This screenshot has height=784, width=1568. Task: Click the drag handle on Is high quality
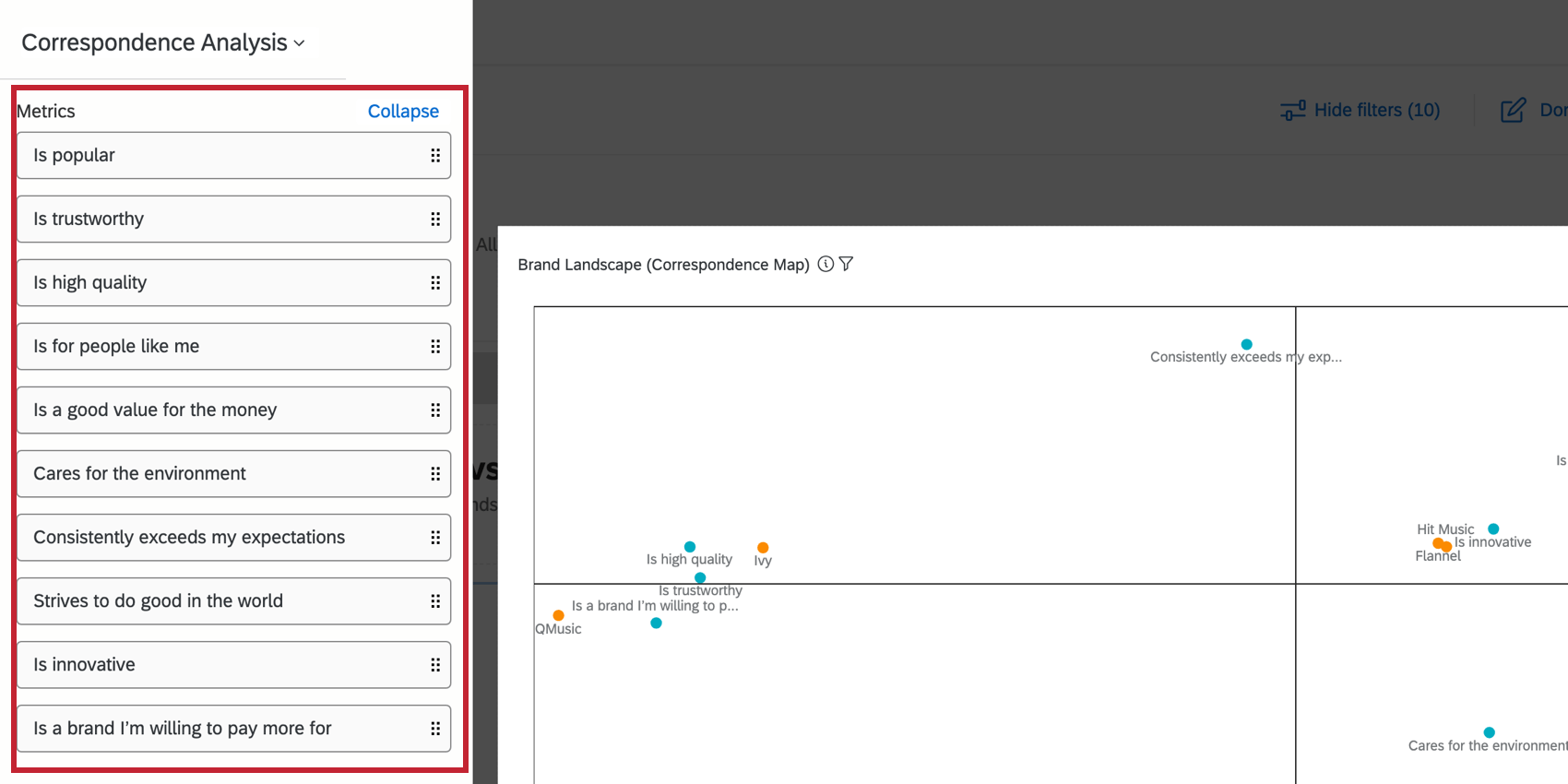435,283
